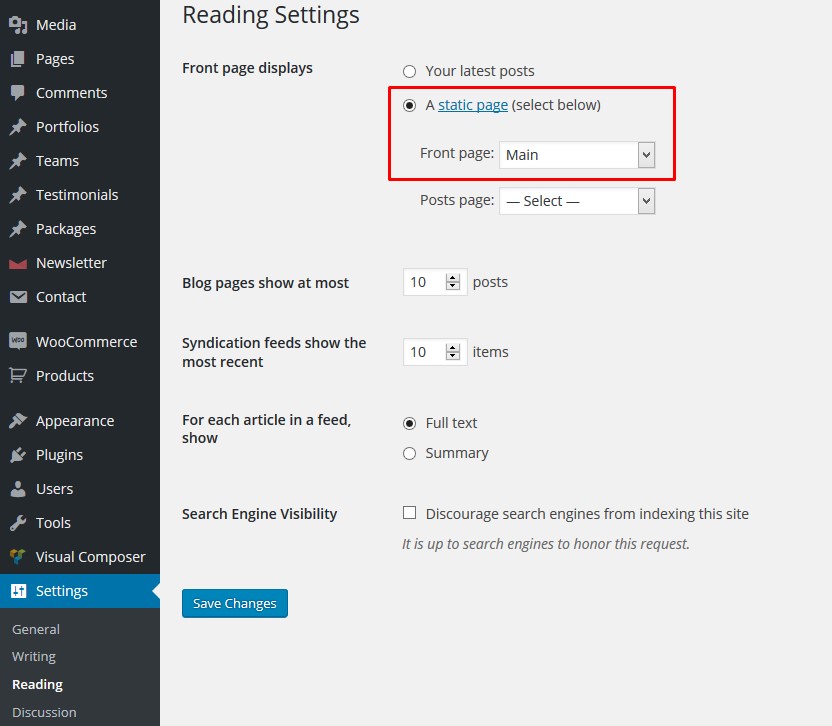Viewport: 832px width, 726px height.
Task: Open the Writing settings submenu item
Action: pyautogui.click(x=34, y=657)
